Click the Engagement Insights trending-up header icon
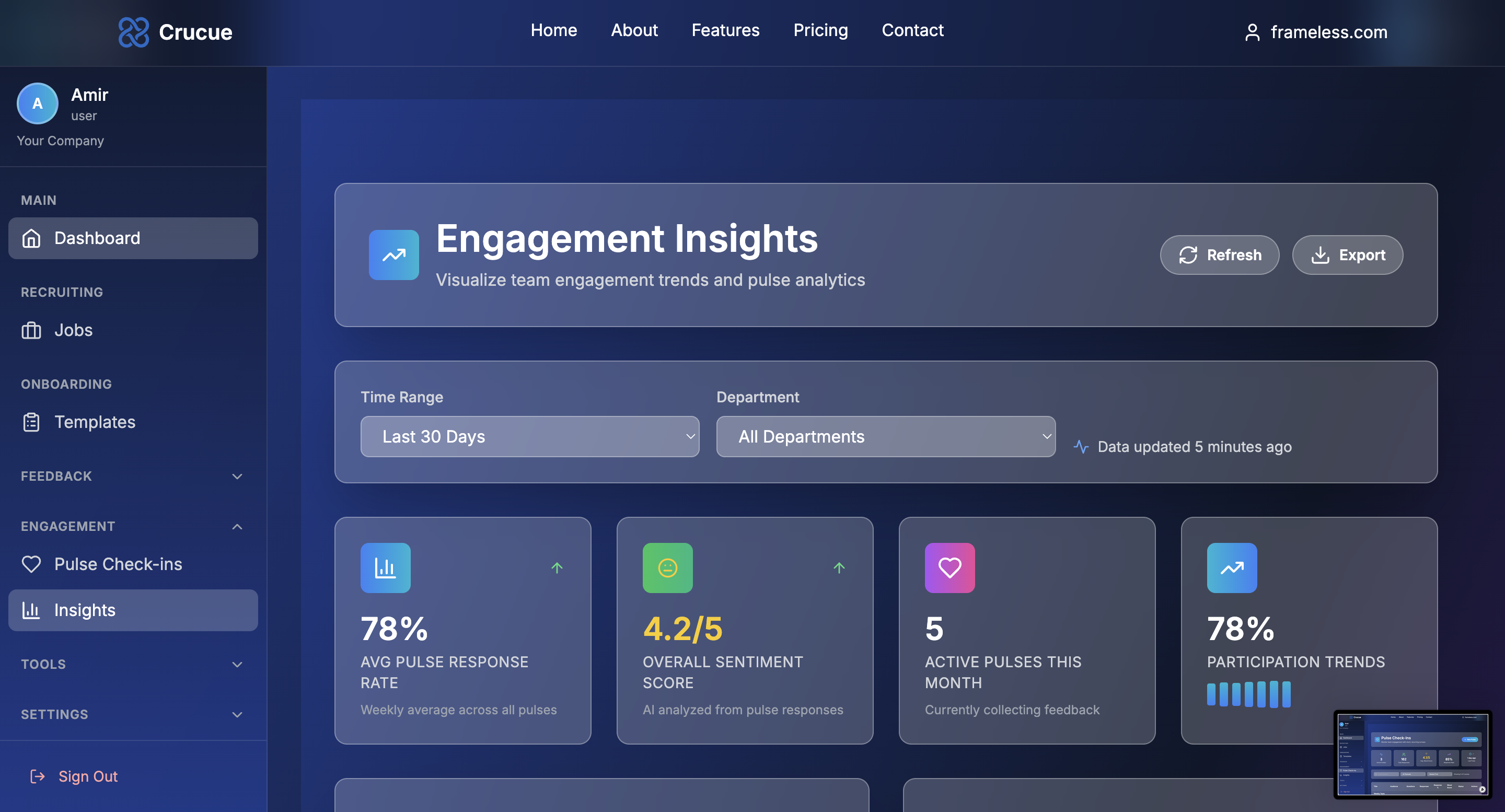This screenshot has height=812, width=1505. (394, 254)
